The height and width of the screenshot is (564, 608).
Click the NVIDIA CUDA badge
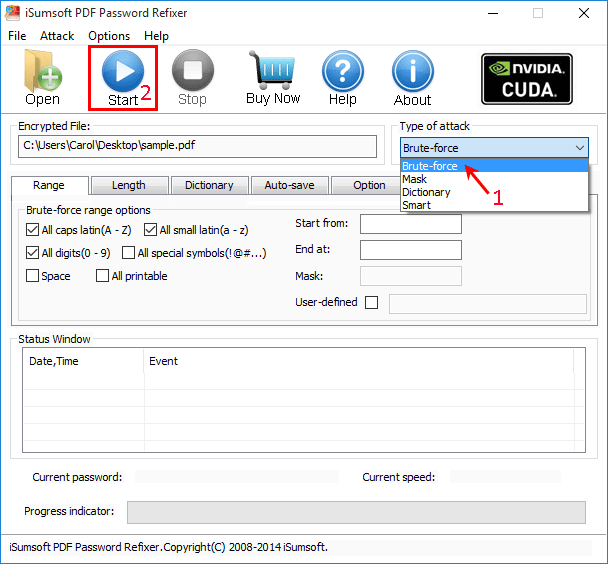point(527,79)
